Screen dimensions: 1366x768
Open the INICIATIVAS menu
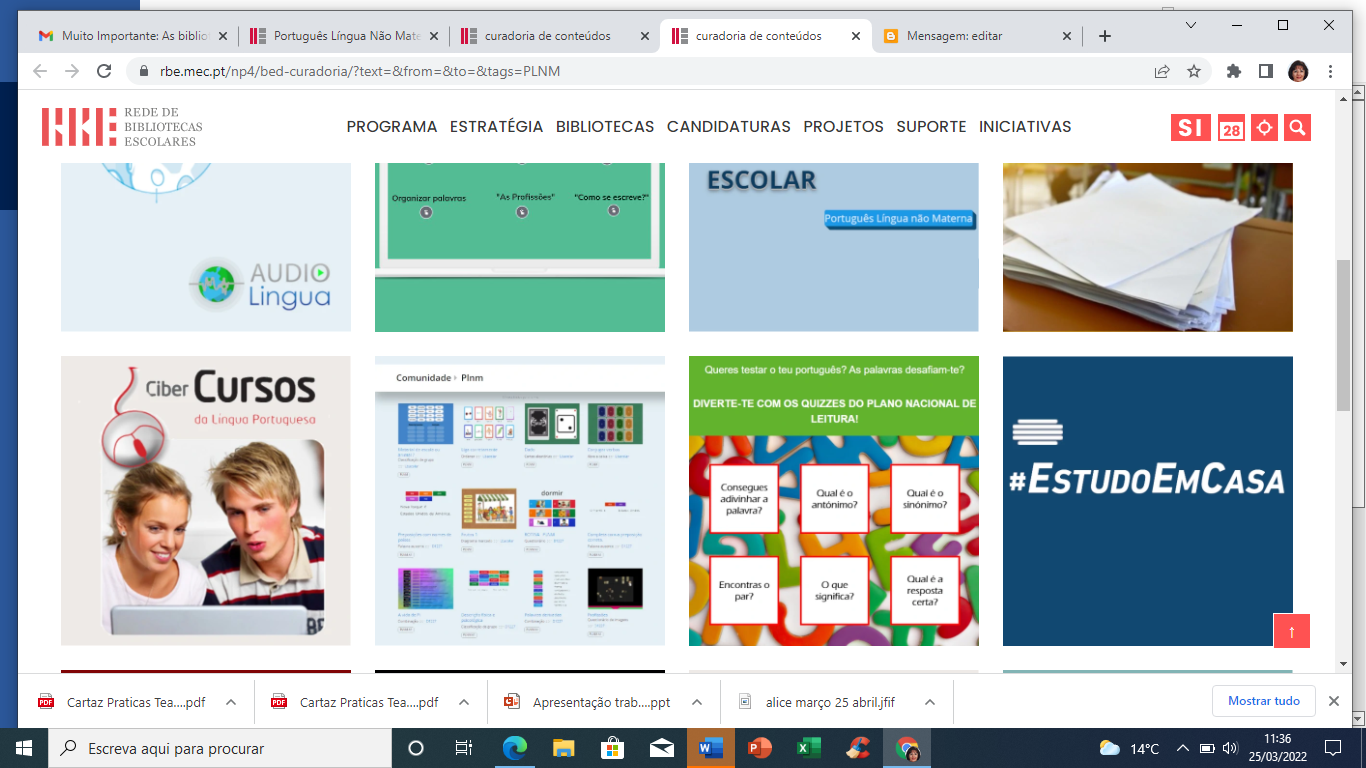click(1025, 127)
